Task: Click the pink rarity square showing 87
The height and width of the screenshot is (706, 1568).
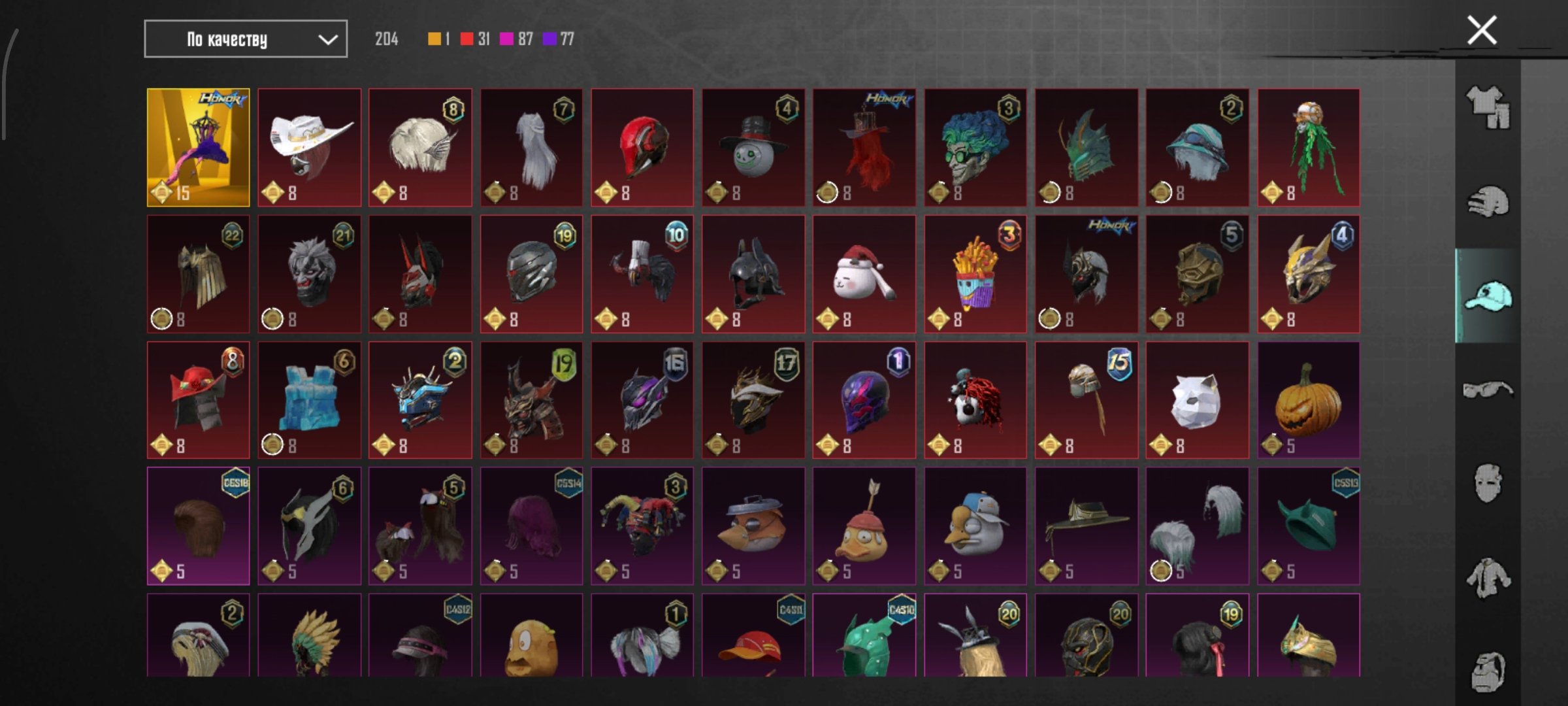Action: [x=506, y=39]
